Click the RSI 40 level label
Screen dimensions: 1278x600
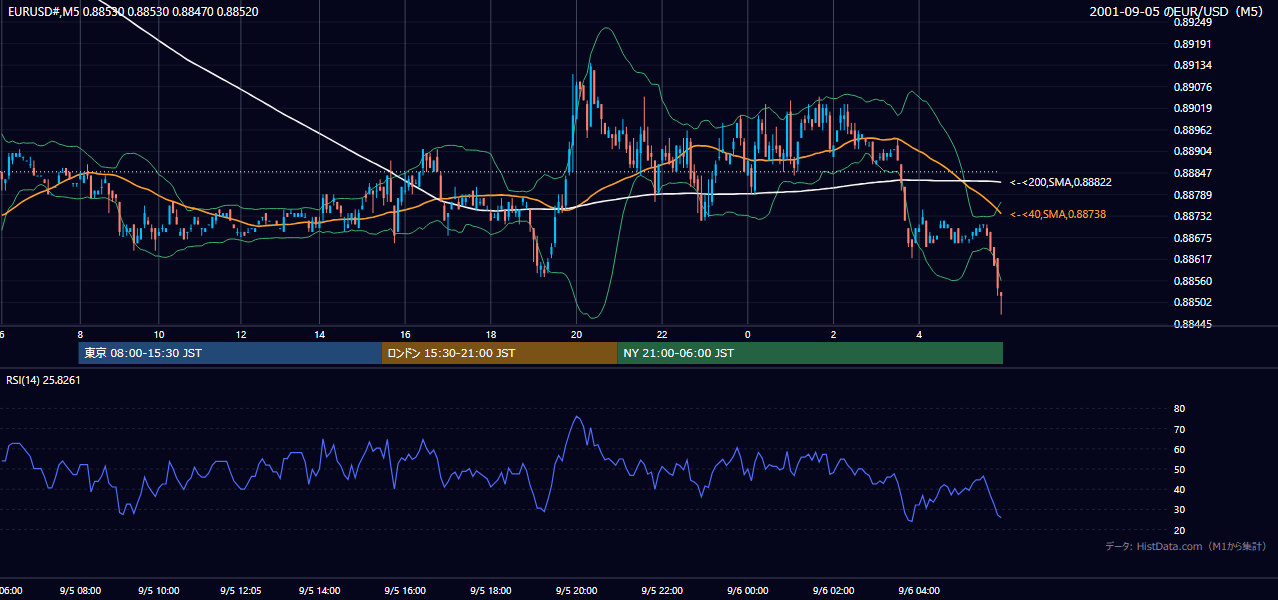point(1179,489)
